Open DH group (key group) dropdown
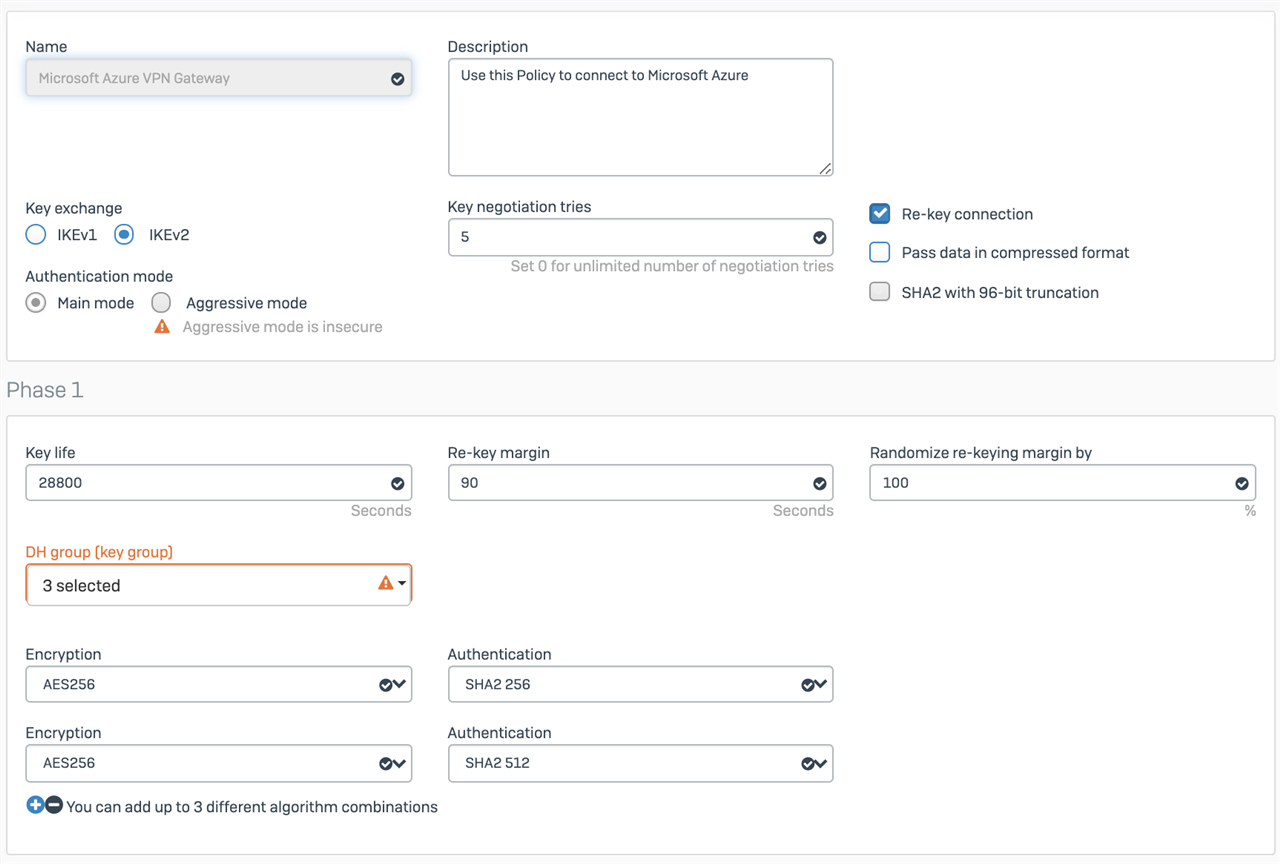1280x864 pixels. [219, 585]
